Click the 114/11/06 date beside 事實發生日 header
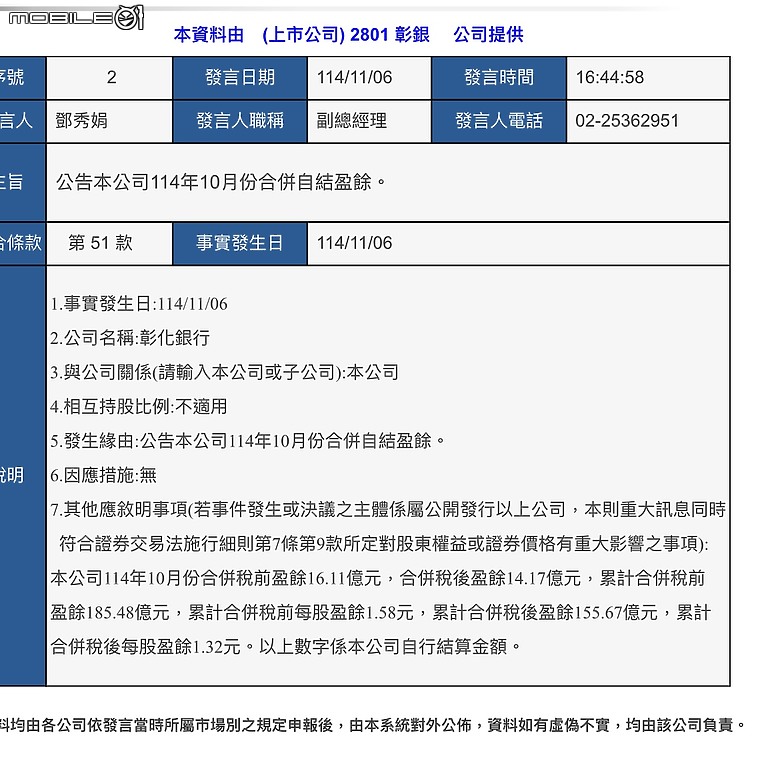Viewport: 780px width, 773px height. click(x=355, y=243)
